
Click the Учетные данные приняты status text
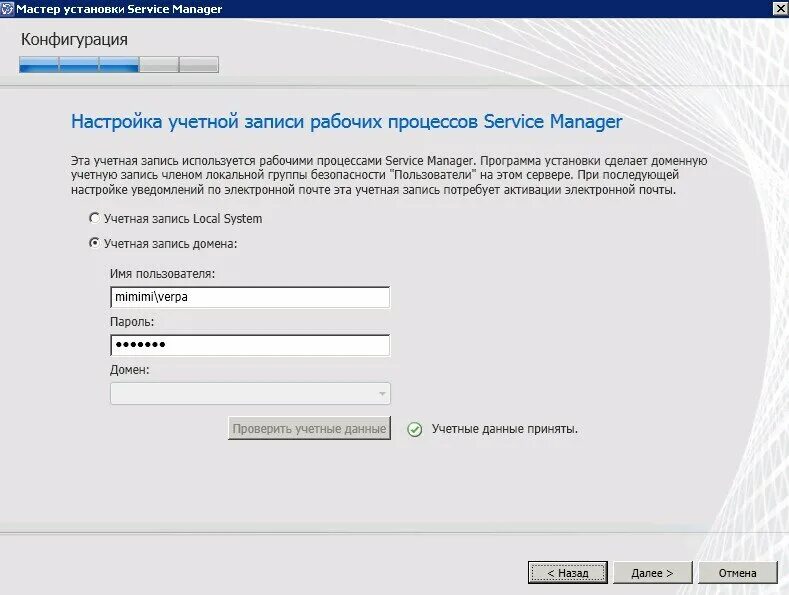click(505, 429)
